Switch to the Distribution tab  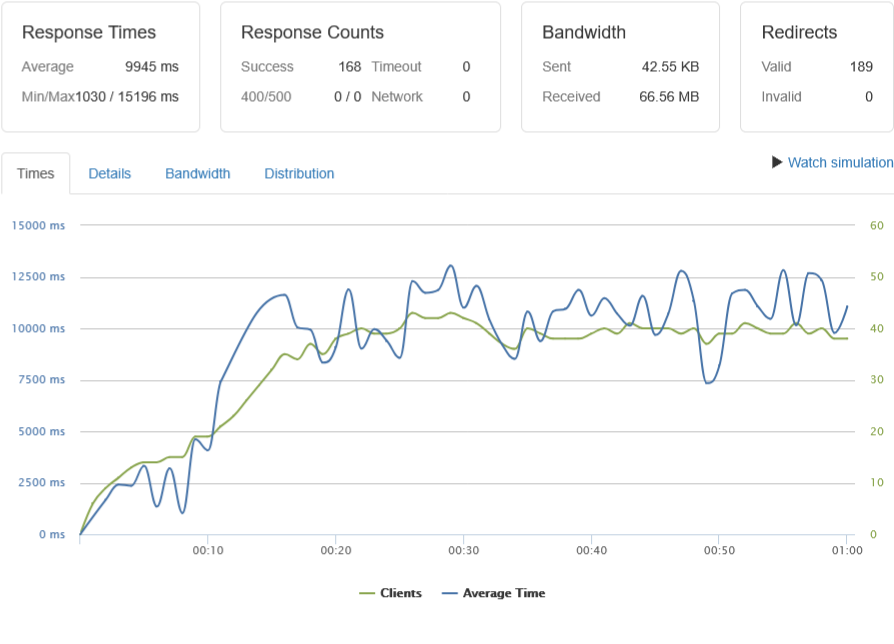299,173
